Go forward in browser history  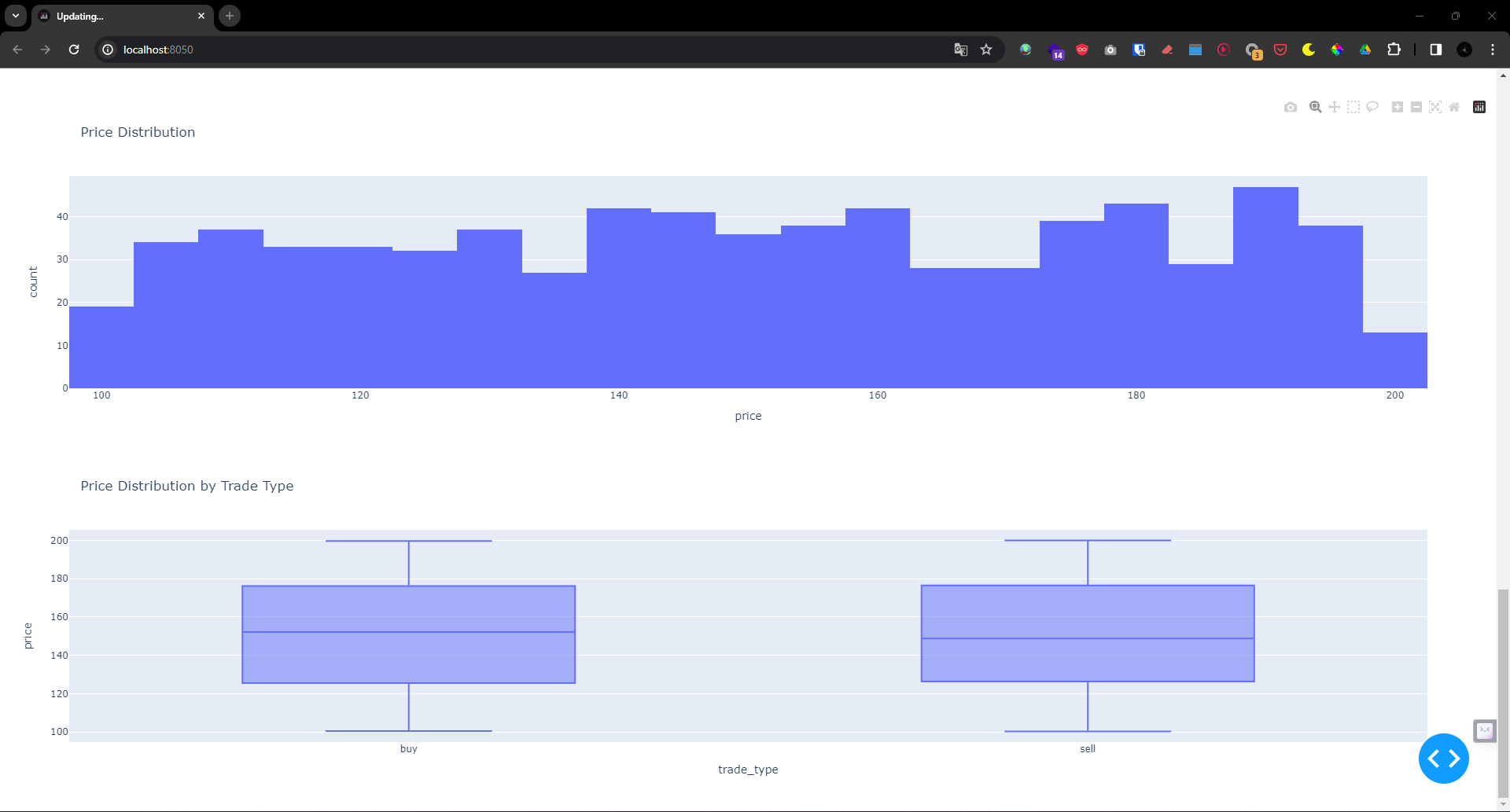point(46,50)
